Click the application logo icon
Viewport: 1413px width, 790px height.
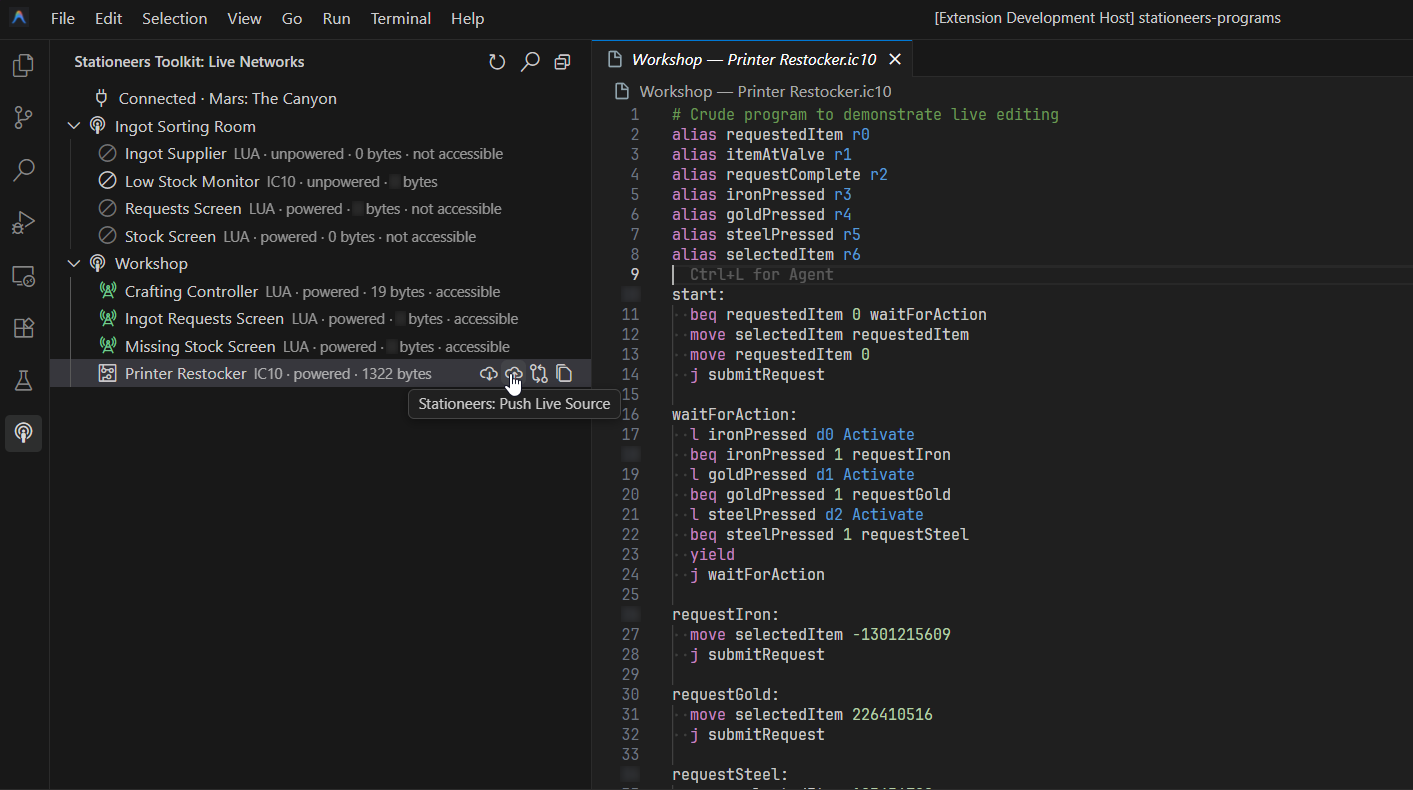point(19,18)
